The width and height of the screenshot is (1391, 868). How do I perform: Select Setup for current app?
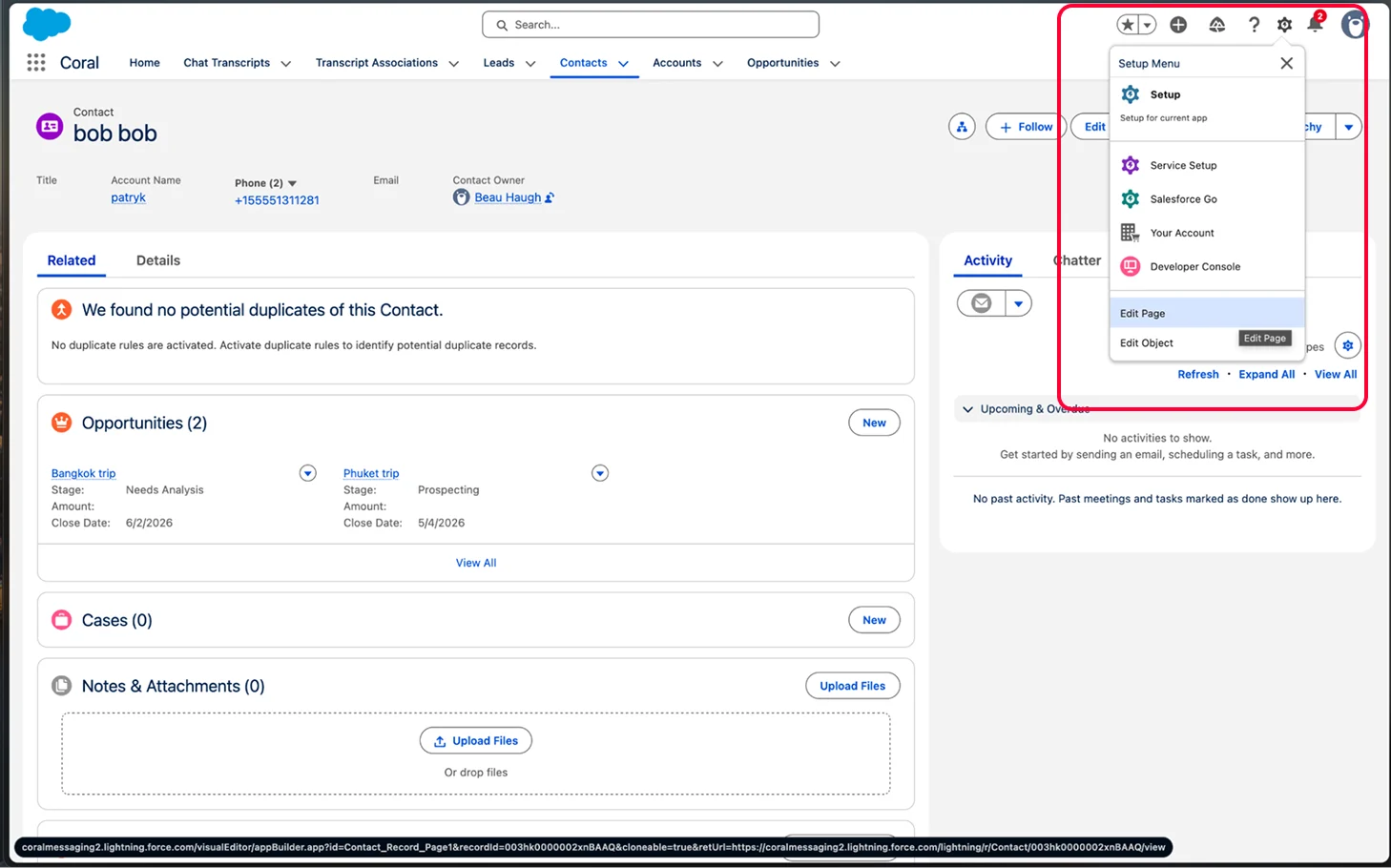pos(1207,104)
